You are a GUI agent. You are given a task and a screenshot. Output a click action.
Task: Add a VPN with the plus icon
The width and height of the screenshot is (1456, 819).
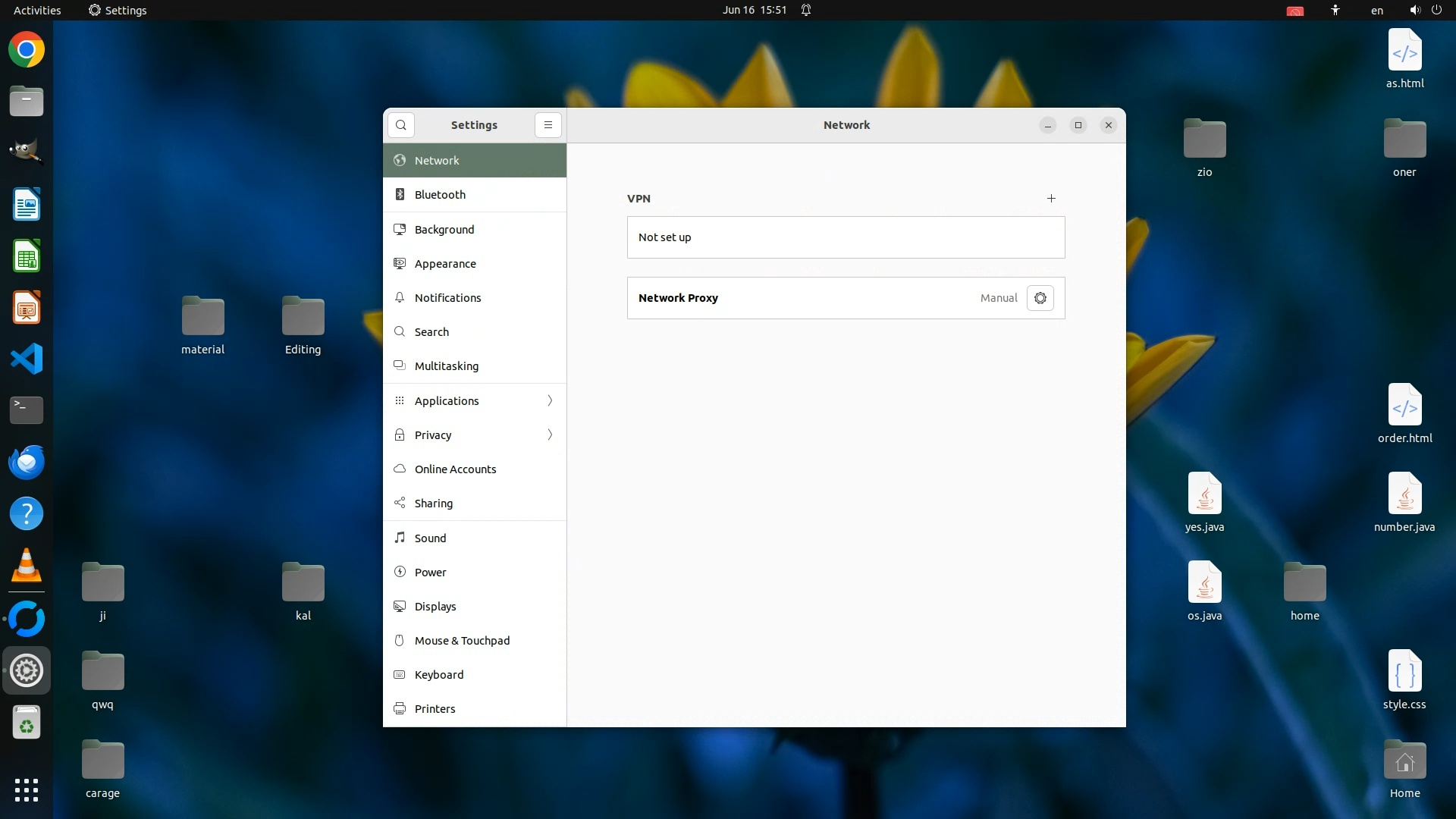1051,199
